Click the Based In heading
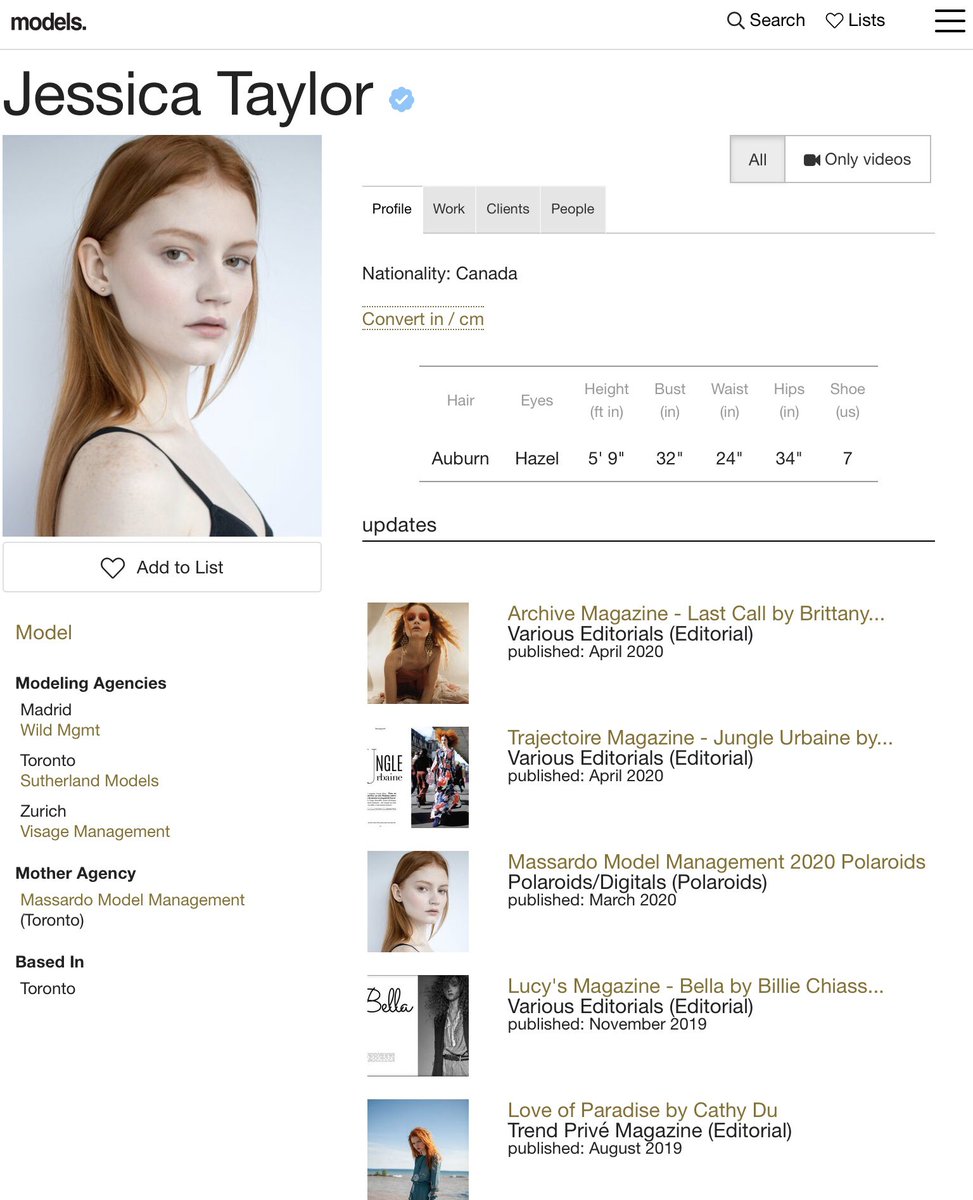973x1200 pixels. coord(49,962)
